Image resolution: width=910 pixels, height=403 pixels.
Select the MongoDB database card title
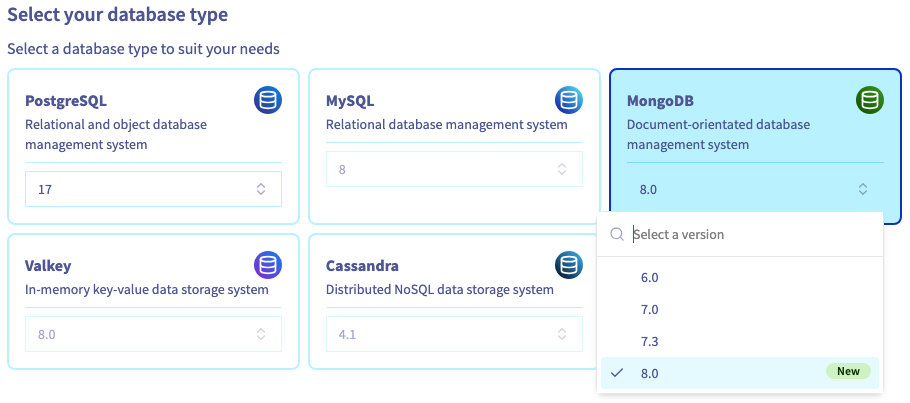pos(660,101)
